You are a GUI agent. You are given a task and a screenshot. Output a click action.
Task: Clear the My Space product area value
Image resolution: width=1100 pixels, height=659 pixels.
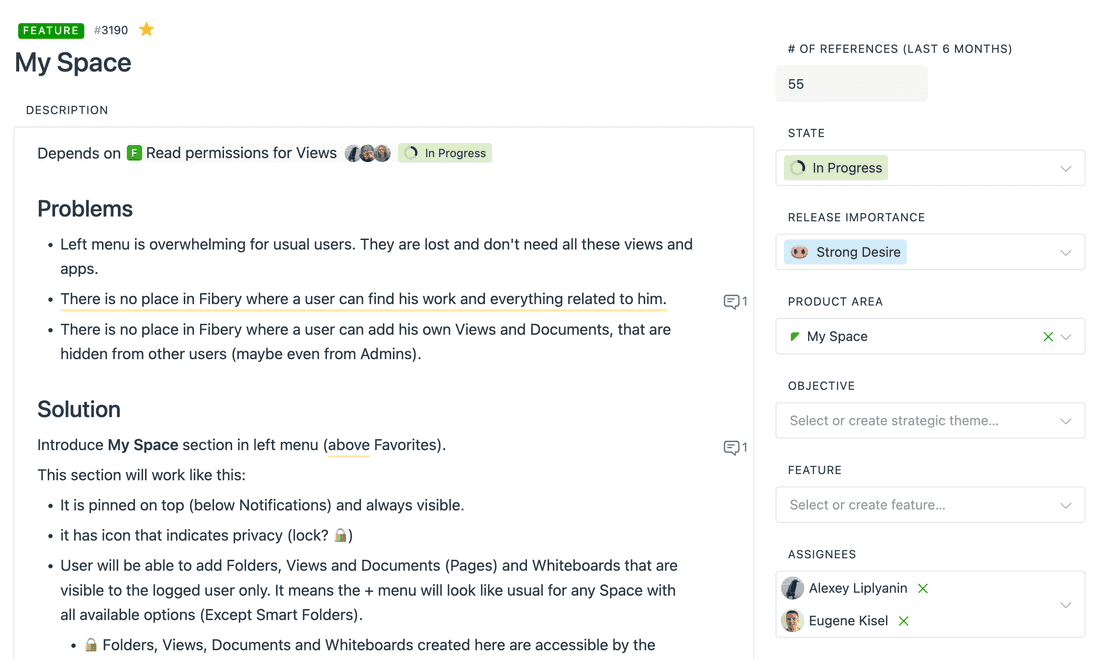(x=1048, y=337)
